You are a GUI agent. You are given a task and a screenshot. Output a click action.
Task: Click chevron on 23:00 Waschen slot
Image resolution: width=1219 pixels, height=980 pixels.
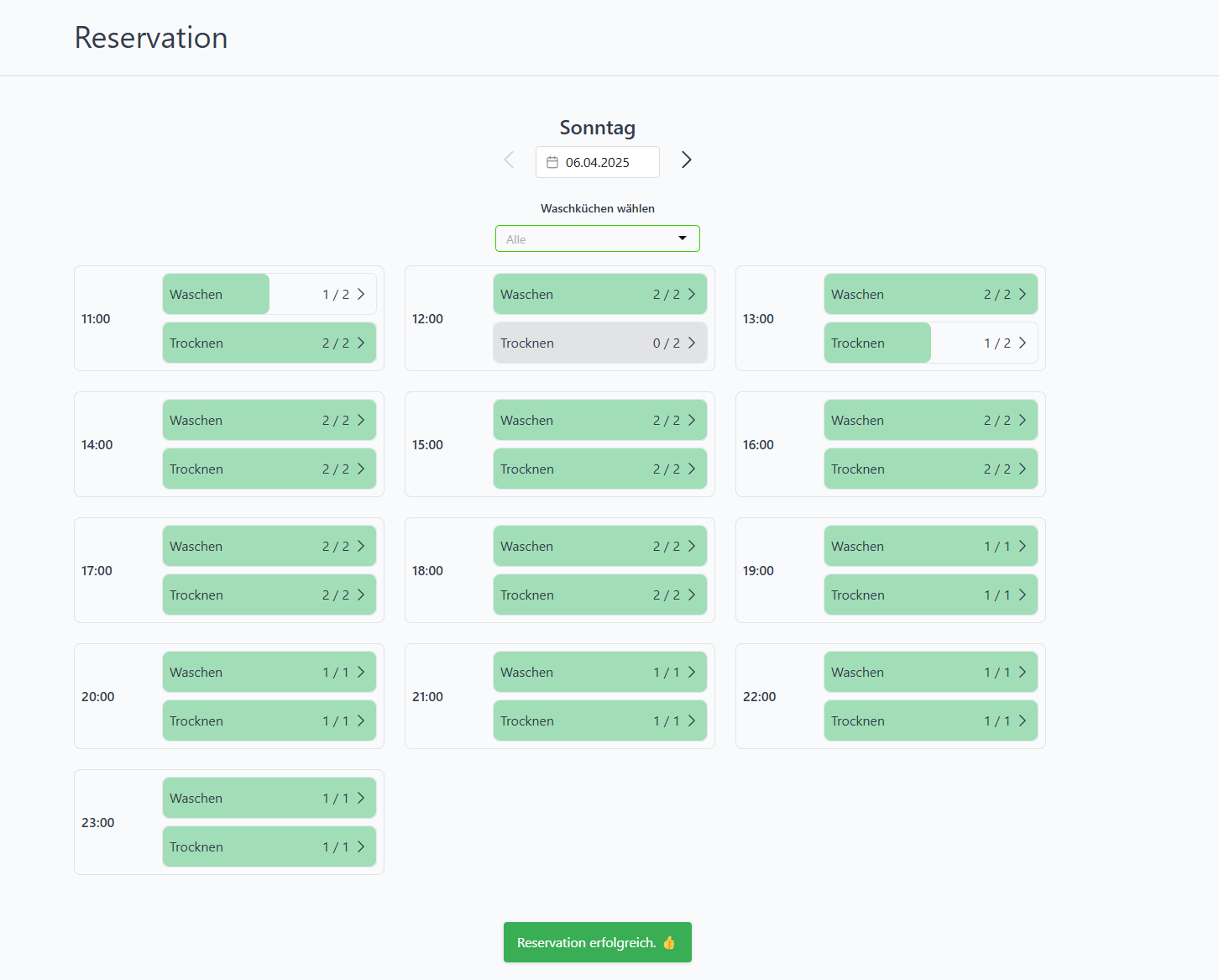(361, 798)
